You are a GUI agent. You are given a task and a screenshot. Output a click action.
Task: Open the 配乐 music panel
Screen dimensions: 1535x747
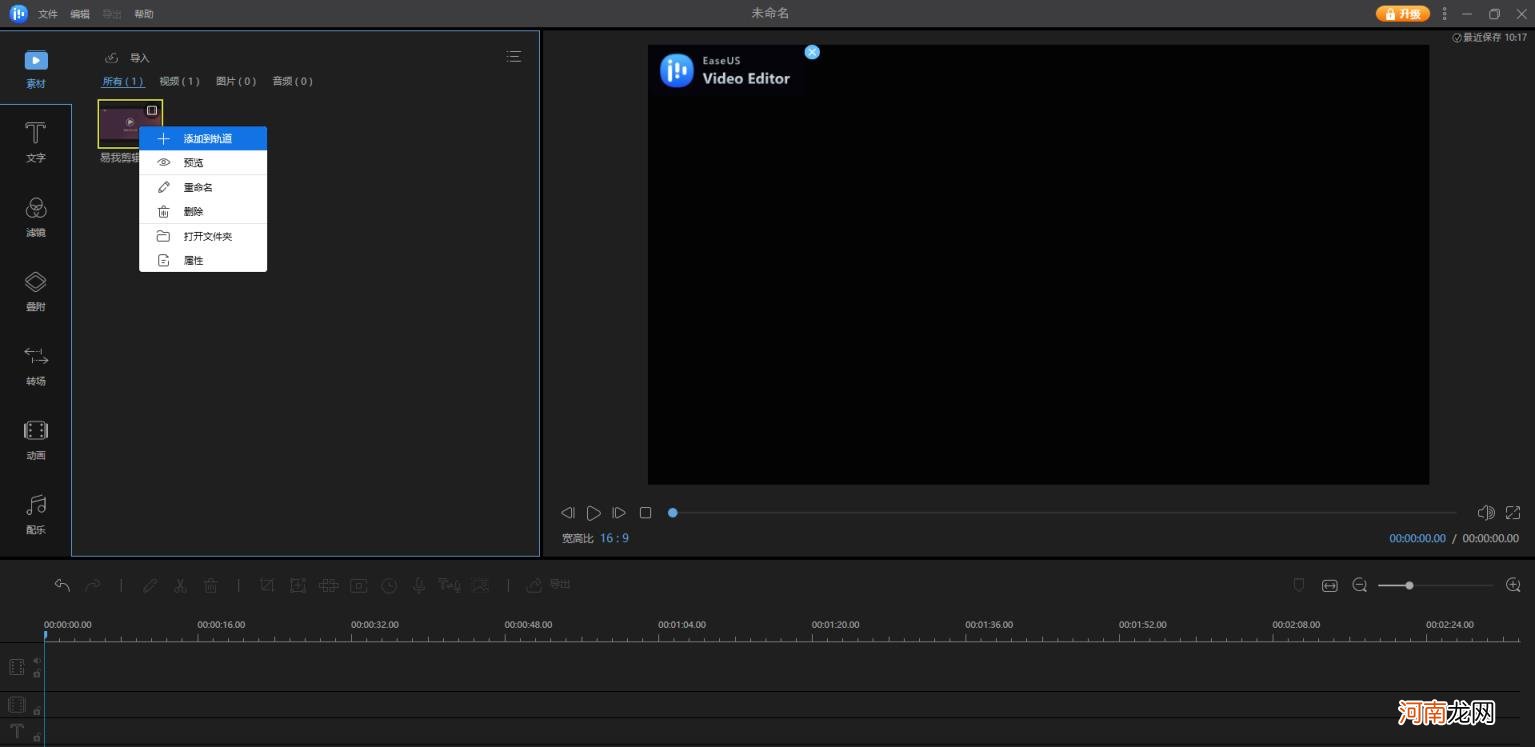click(x=36, y=515)
